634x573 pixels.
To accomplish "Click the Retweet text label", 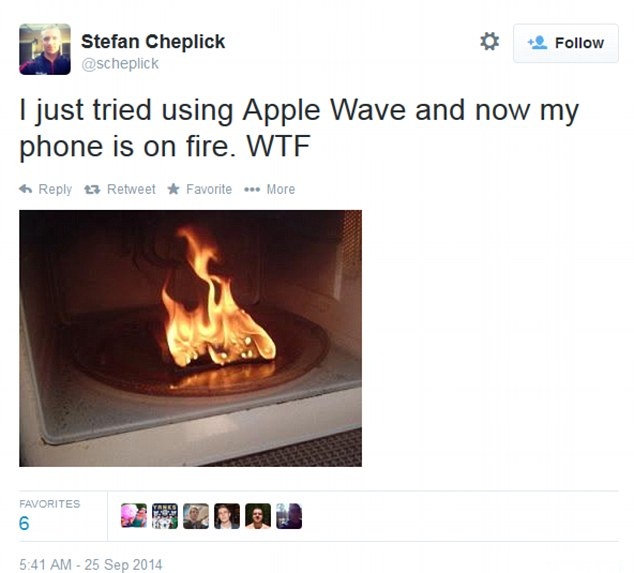I will 131,189.
